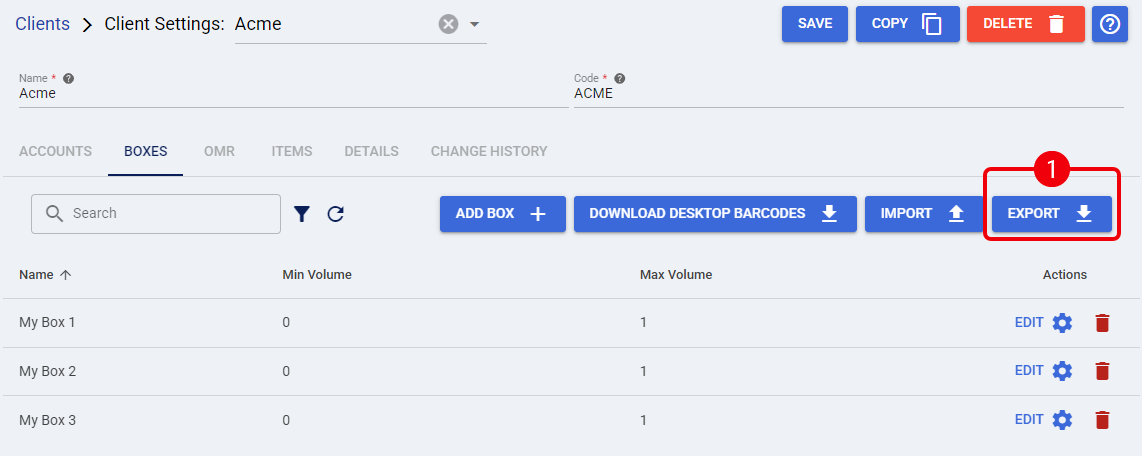Open the filter funnel icon
The image size is (1142, 456).
click(302, 213)
